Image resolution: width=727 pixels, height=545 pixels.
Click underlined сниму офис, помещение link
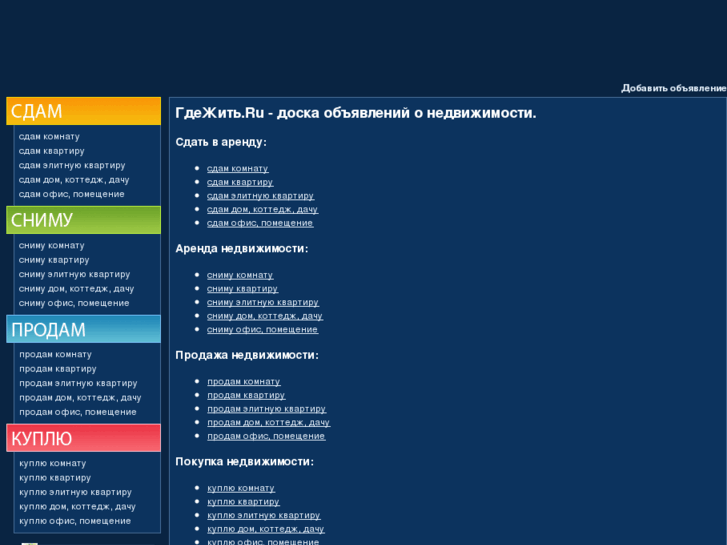coord(262,330)
